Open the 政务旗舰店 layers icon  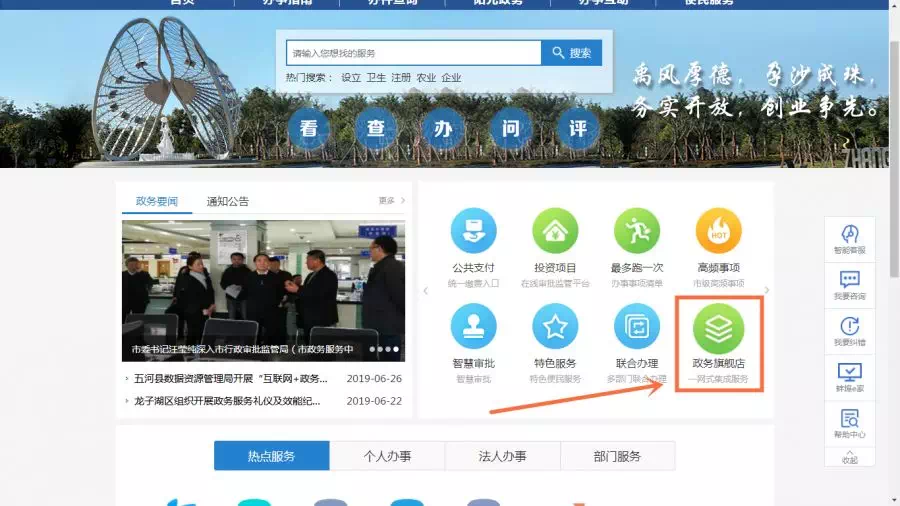click(718, 328)
